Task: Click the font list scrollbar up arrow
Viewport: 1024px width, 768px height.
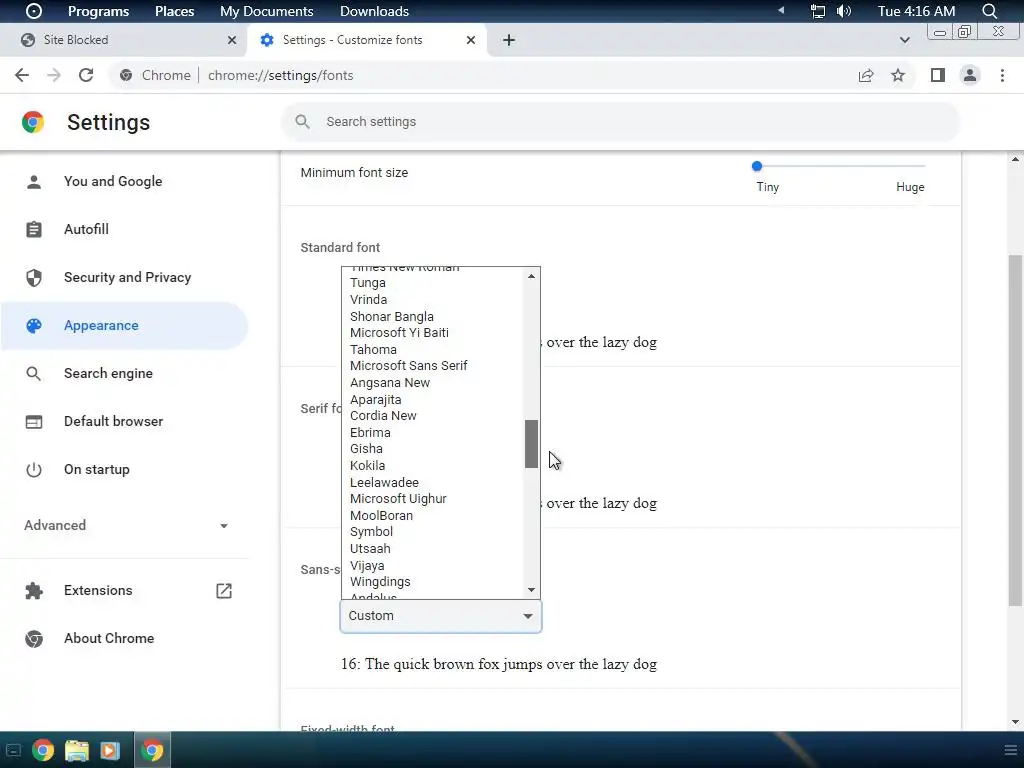Action: tap(532, 276)
